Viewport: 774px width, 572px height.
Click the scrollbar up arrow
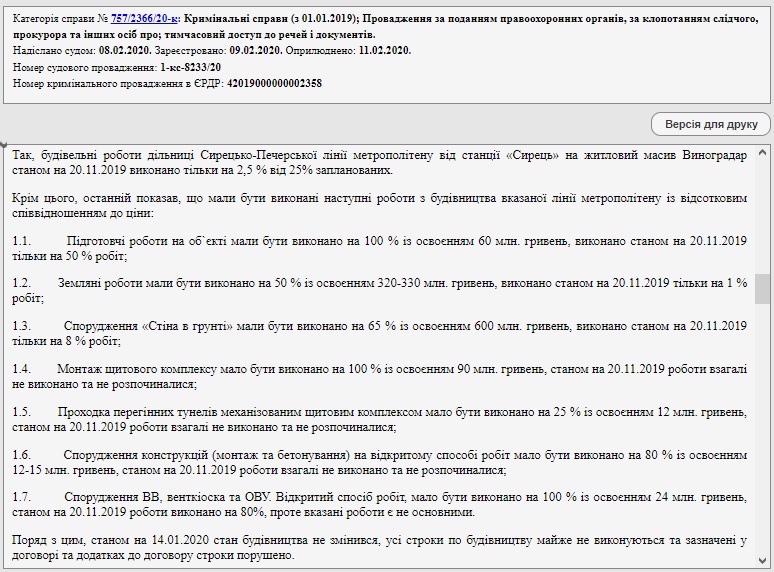(764, 153)
